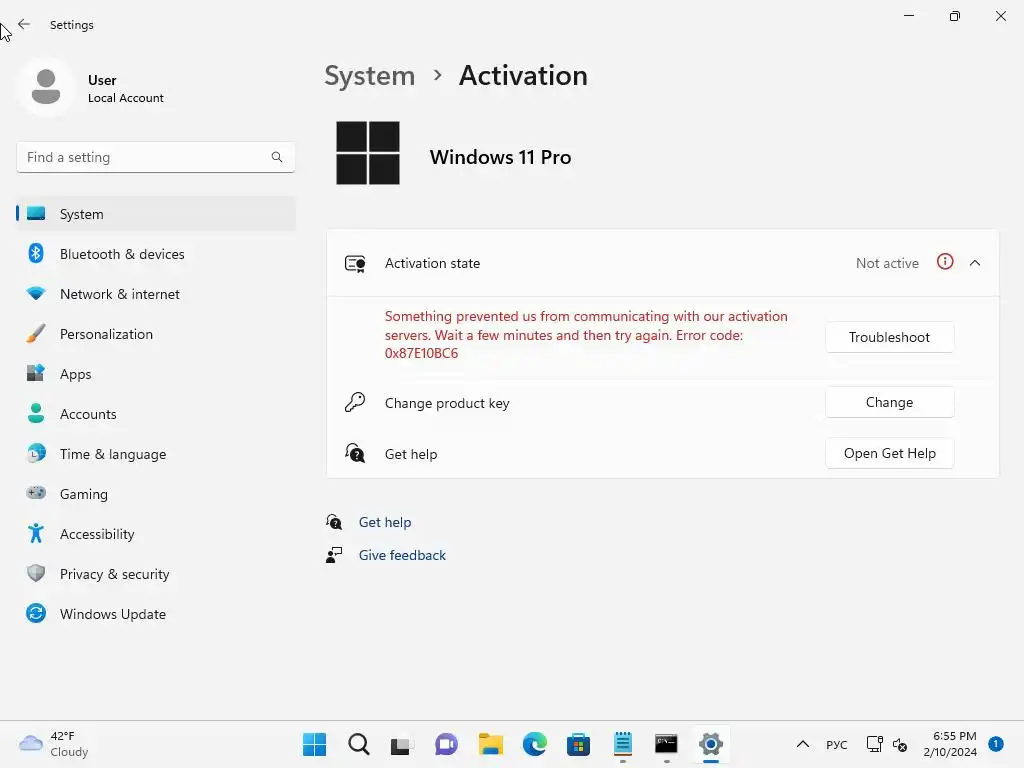
Task: Open File Explorer from taskbar
Action: (490, 744)
